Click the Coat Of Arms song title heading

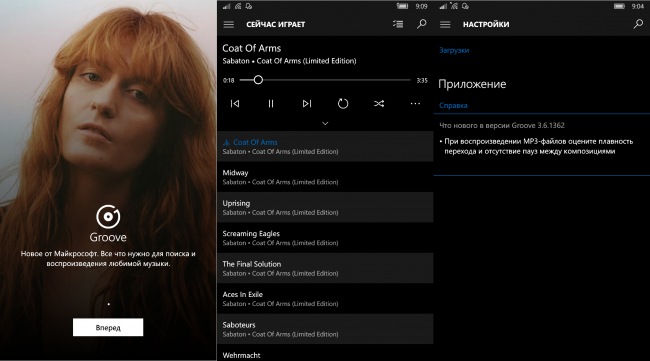(252, 48)
